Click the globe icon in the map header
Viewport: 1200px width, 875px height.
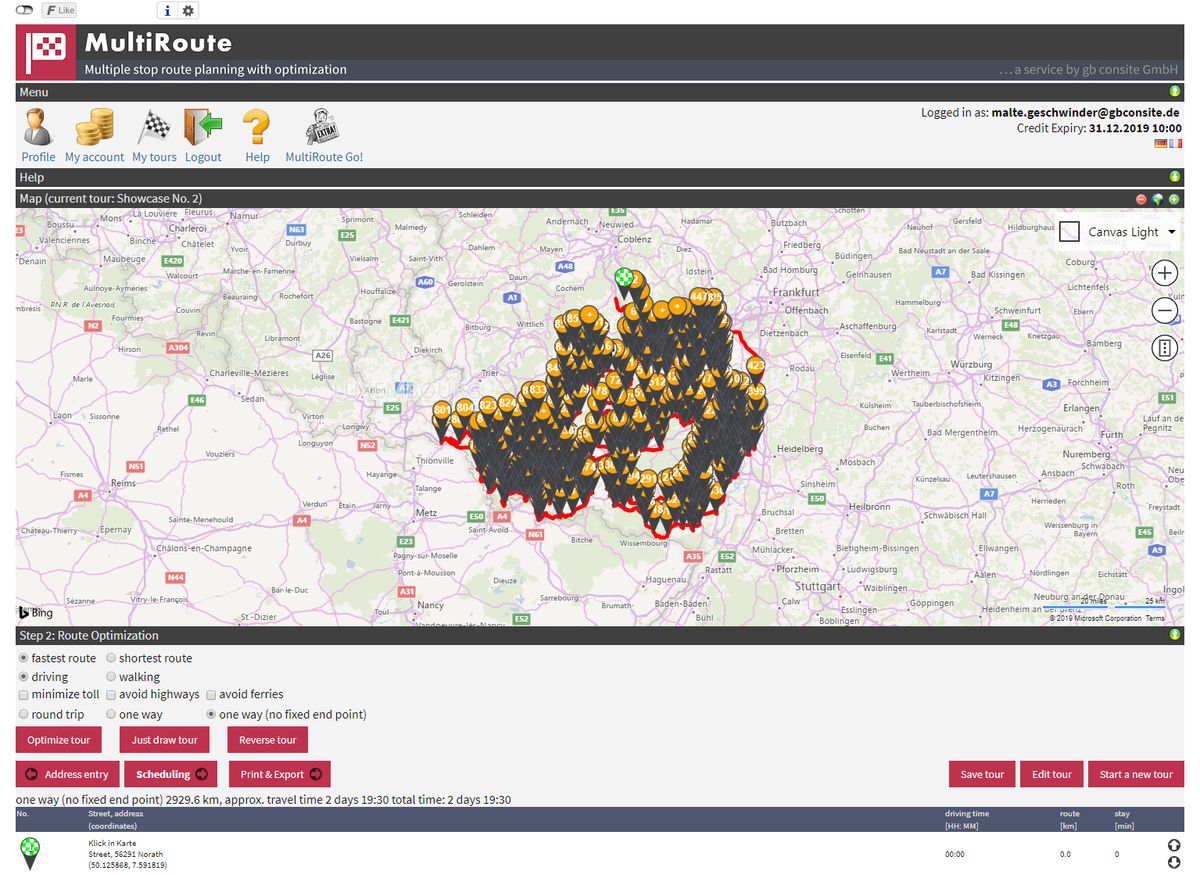(1156, 199)
